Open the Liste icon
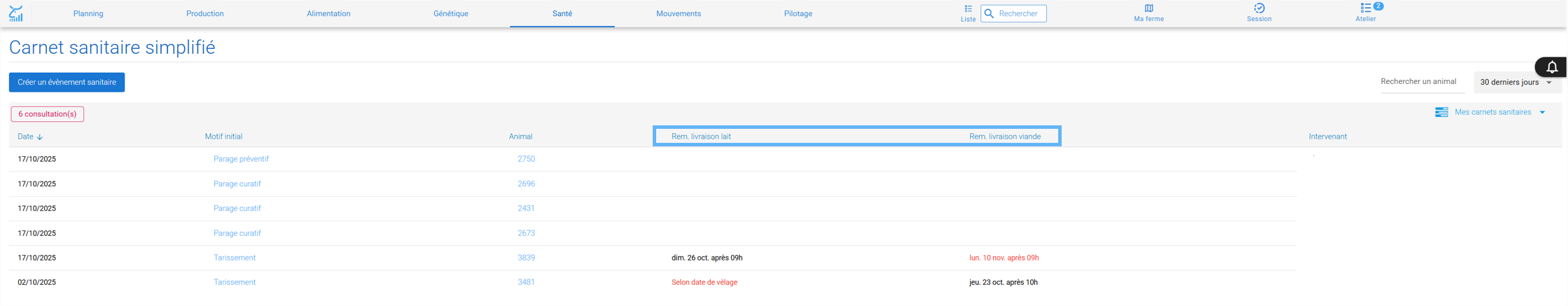1568x306 pixels. coord(968,8)
